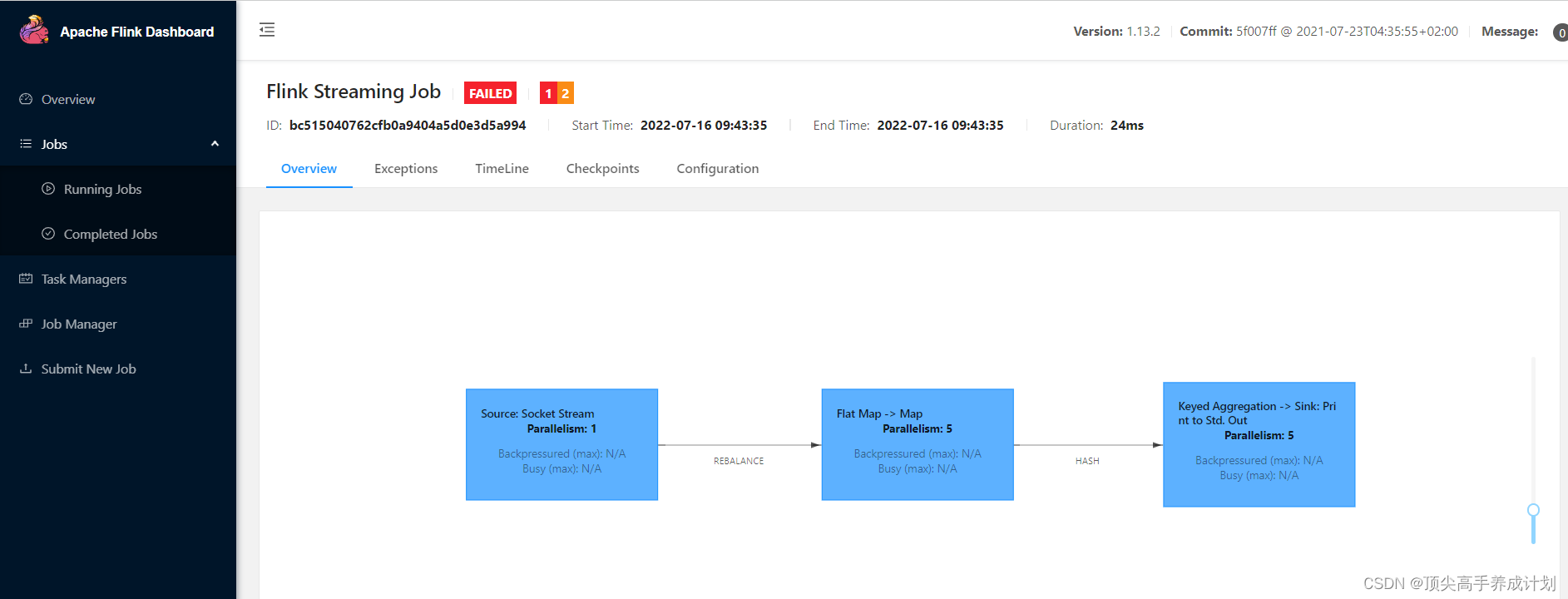Viewport: 1568px width, 599px height.
Task: Click the Apache Flink Dashboard title text
Action: (x=137, y=32)
